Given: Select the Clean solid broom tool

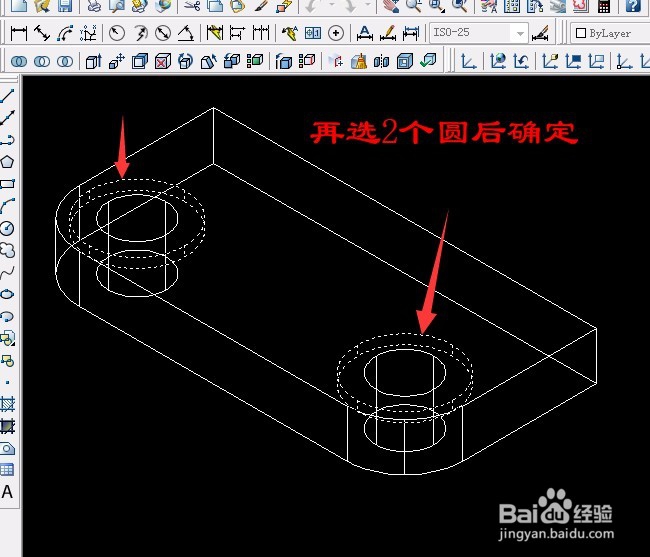Looking at the screenshot, I should 359,62.
